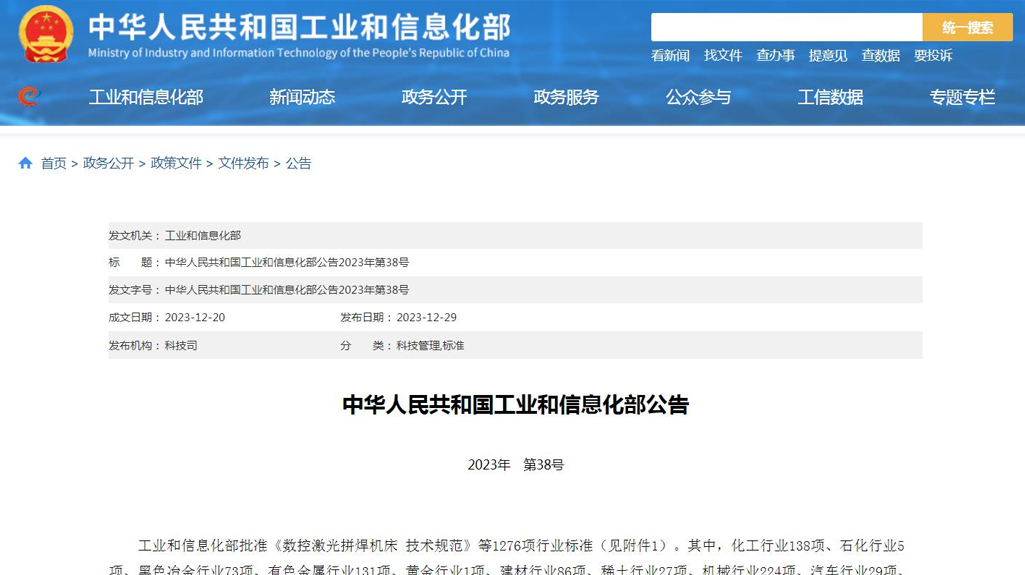Go to 文件发布 in breadcrumb
This screenshot has height=575, width=1025.
(x=243, y=163)
